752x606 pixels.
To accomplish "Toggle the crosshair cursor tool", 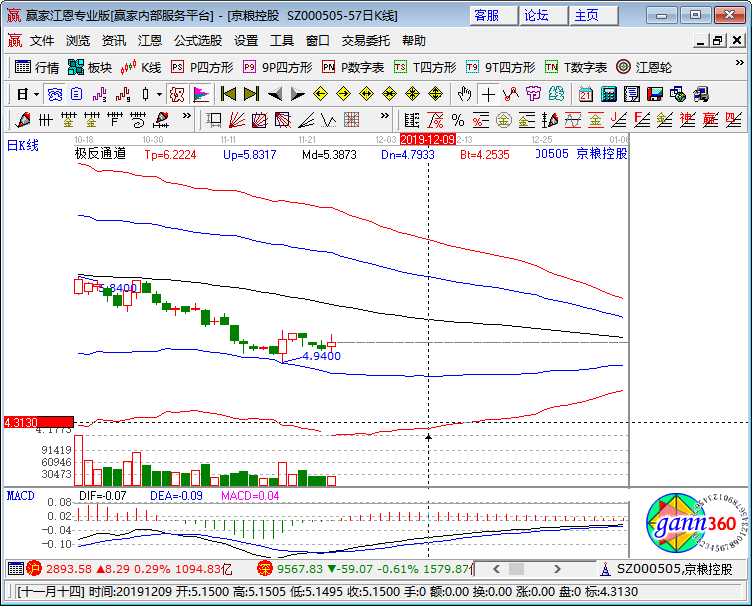I will tap(488, 94).
